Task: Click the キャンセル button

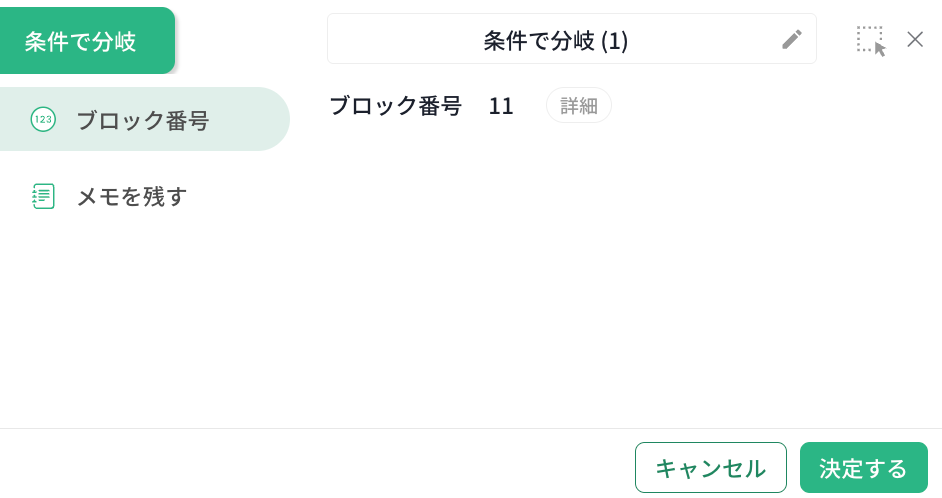Action: (x=711, y=467)
